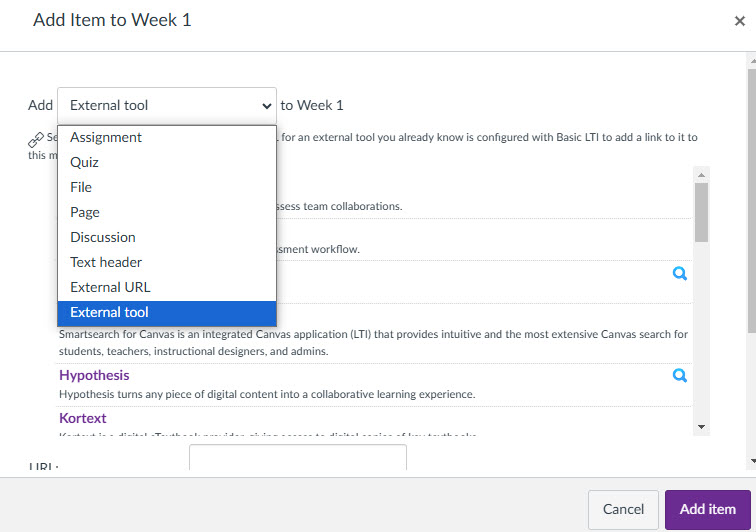Collapse the External tool type dropdown

point(167,105)
